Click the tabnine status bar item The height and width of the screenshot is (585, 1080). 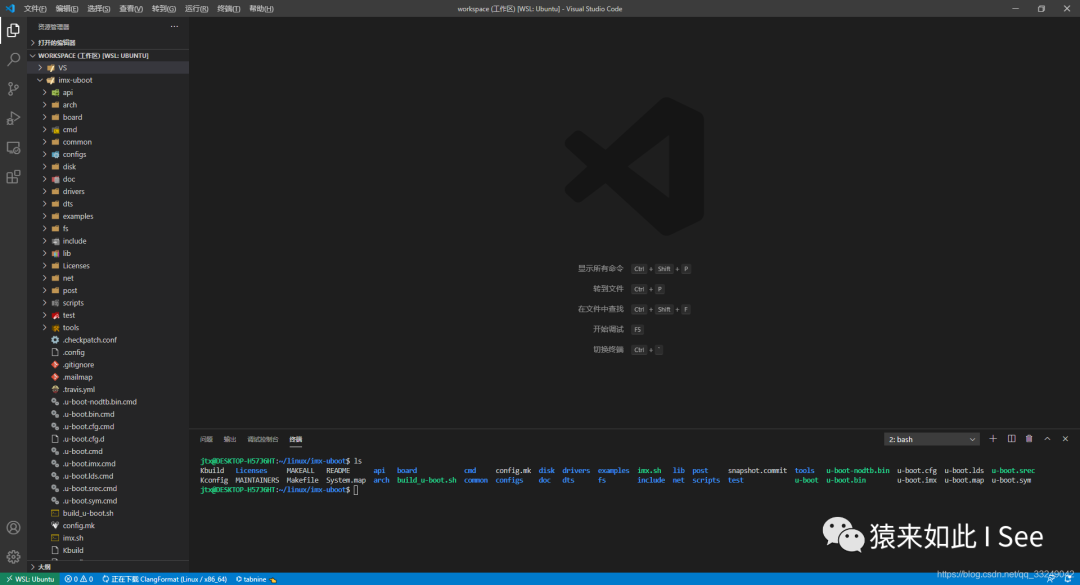256,579
